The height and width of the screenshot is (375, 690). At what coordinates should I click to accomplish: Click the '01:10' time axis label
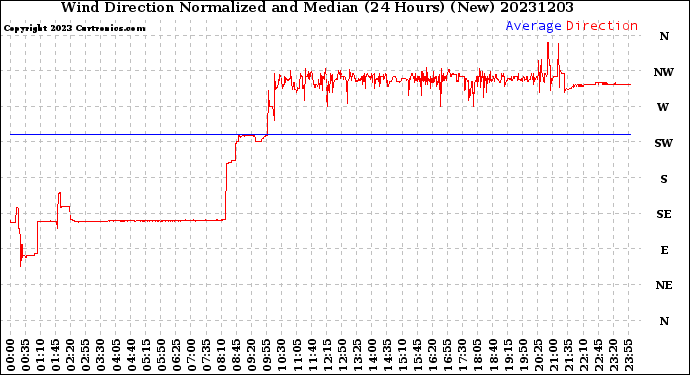click(x=40, y=355)
